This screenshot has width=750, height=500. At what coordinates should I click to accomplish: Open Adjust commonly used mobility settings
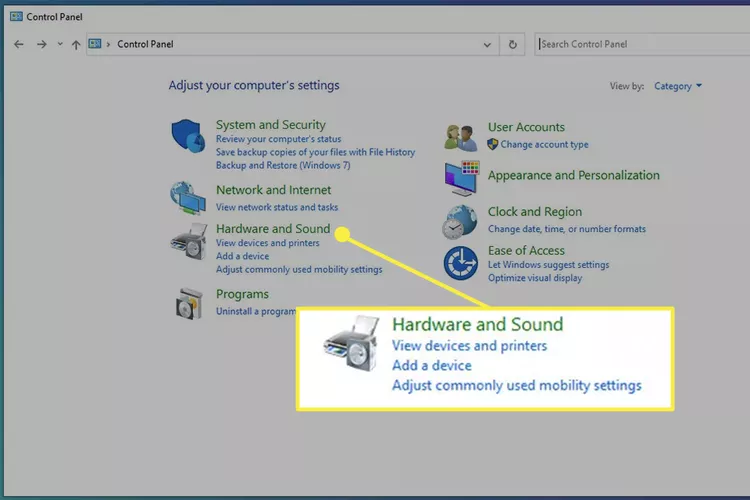299,269
